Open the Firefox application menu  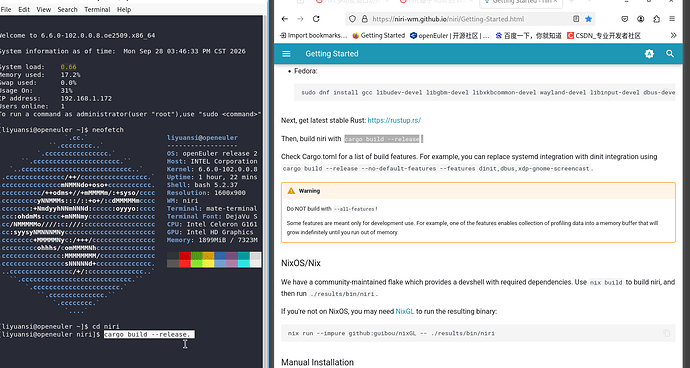[x=672, y=19]
